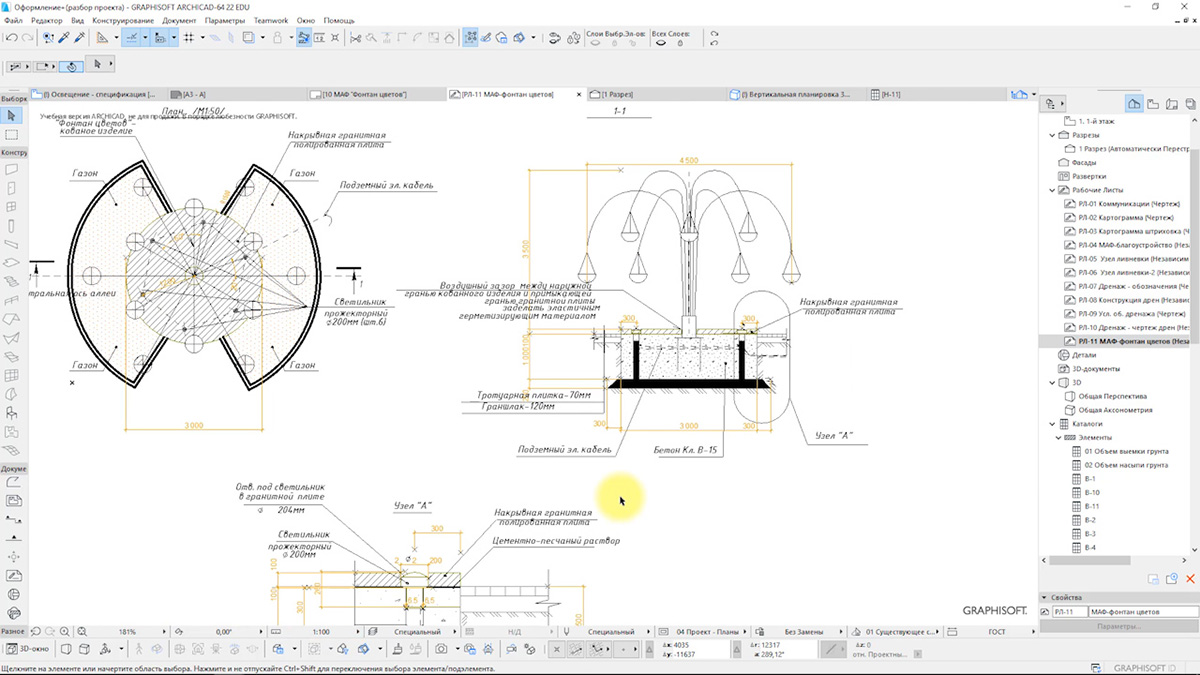The height and width of the screenshot is (675, 1200).
Task: Select the Marquee tool in toolbox
Action: click(x=12, y=134)
